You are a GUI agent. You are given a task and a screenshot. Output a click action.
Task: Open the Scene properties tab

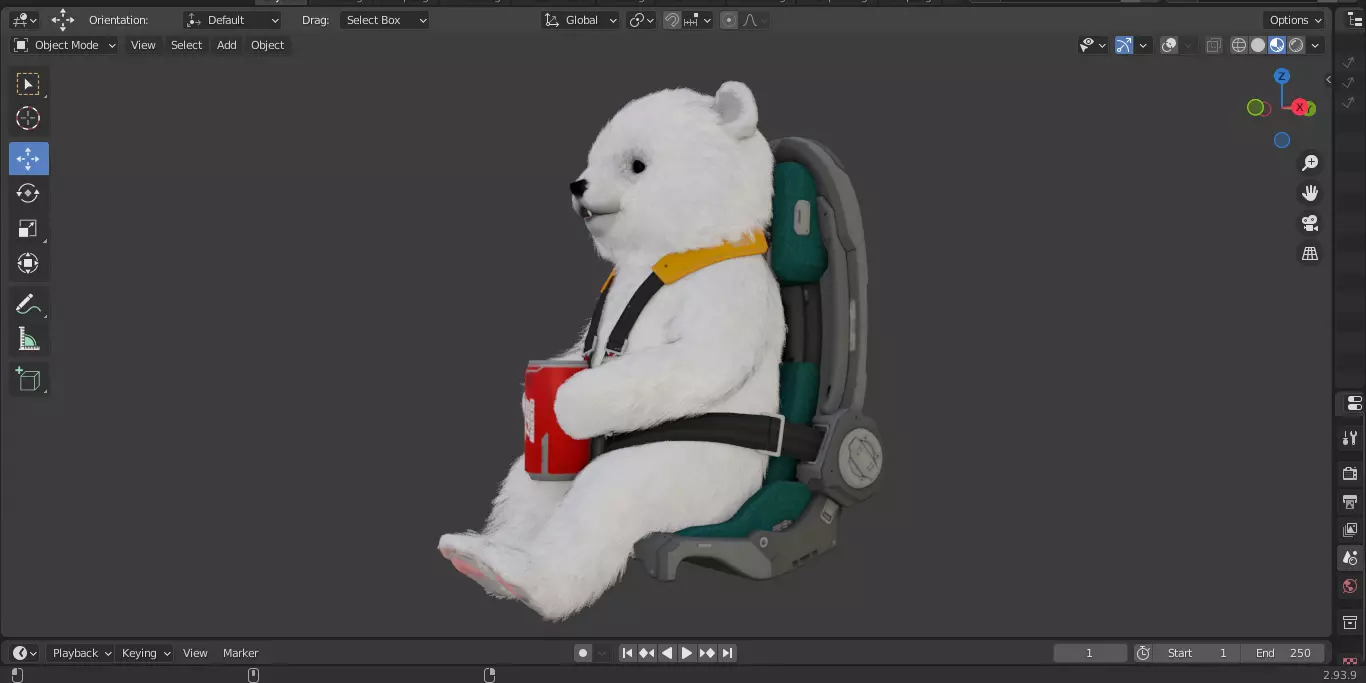tap(1350, 558)
